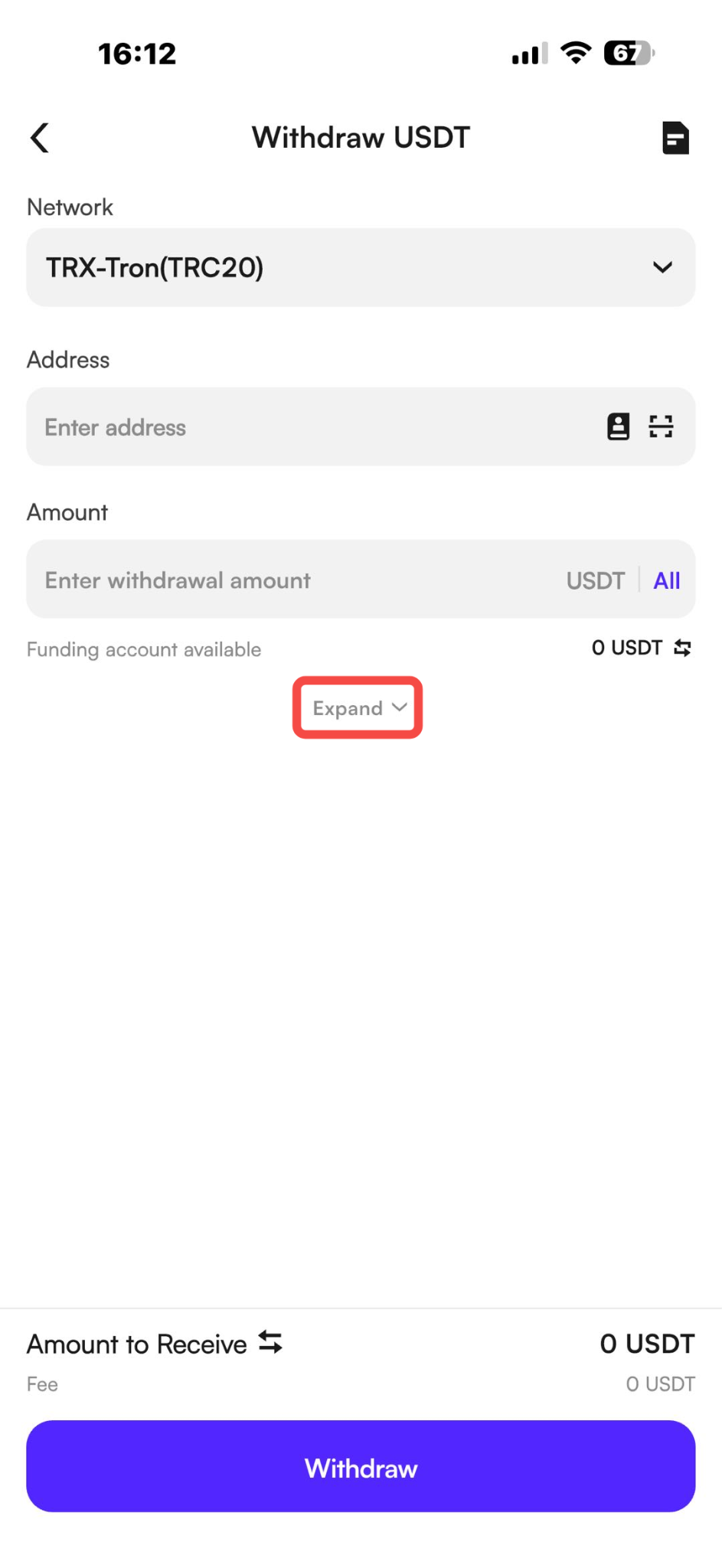Tap the battery indicator in status bar

(629, 53)
